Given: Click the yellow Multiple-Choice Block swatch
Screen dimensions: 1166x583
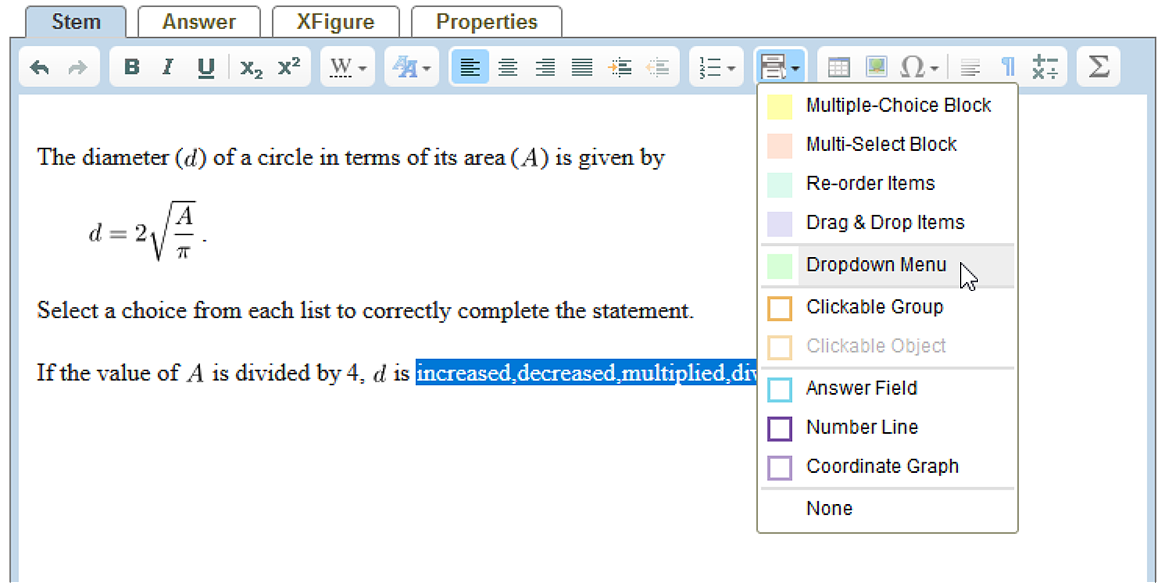Looking at the screenshot, I should (x=779, y=107).
